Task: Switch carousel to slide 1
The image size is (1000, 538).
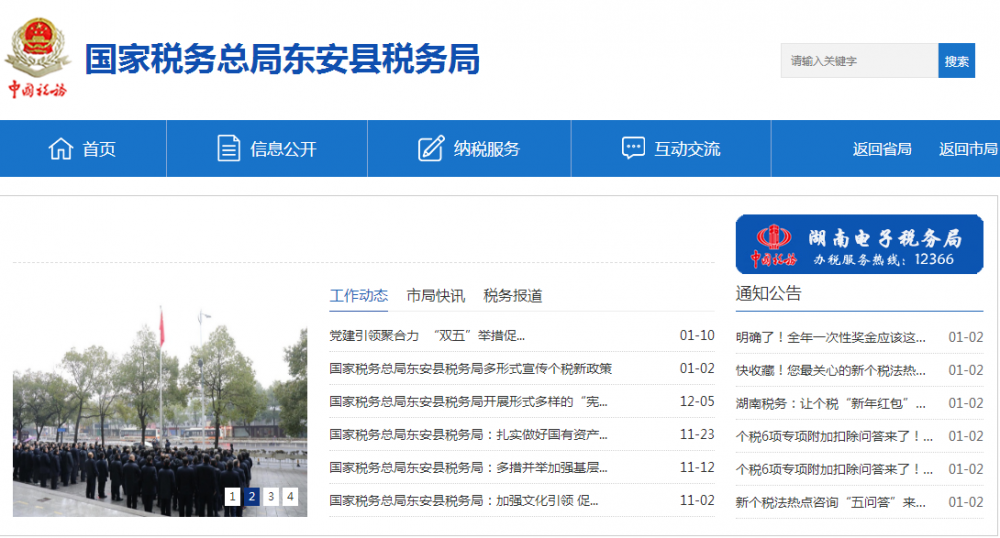Action: pyautogui.click(x=233, y=496)
